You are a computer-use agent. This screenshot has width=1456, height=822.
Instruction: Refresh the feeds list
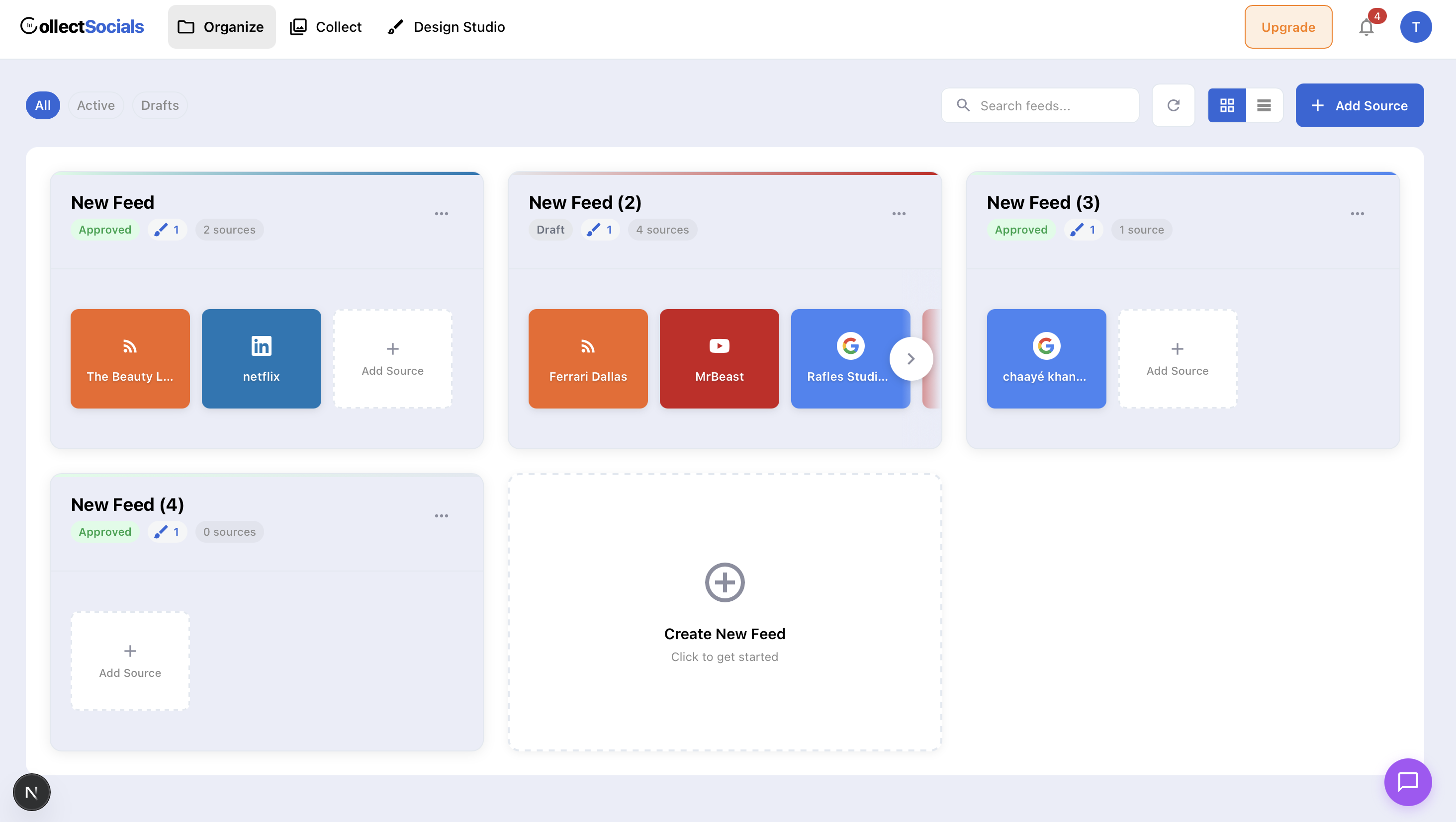[x=1174, y=105]
